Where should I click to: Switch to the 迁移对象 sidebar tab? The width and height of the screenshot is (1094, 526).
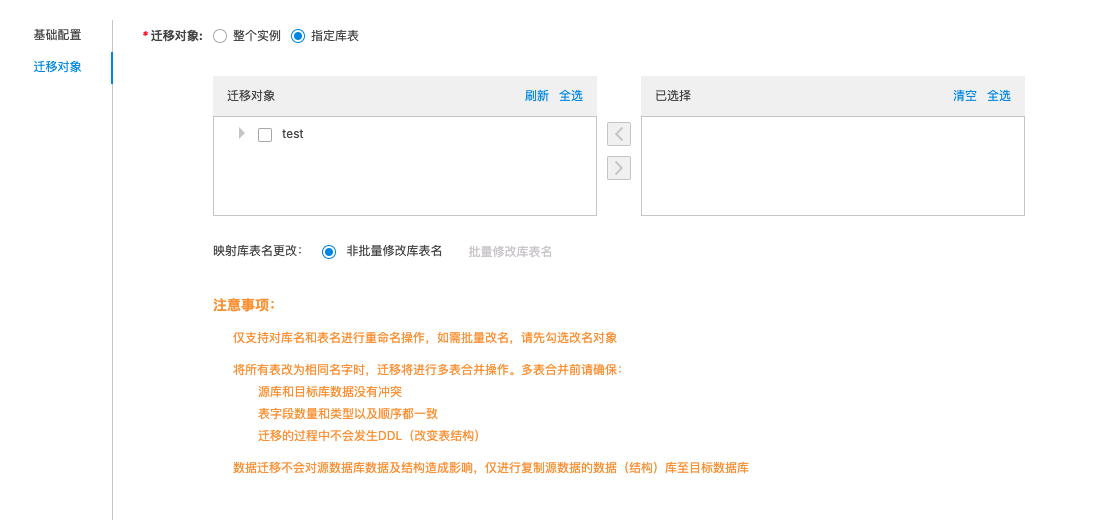pyautogui.click(x=57, y=67)
